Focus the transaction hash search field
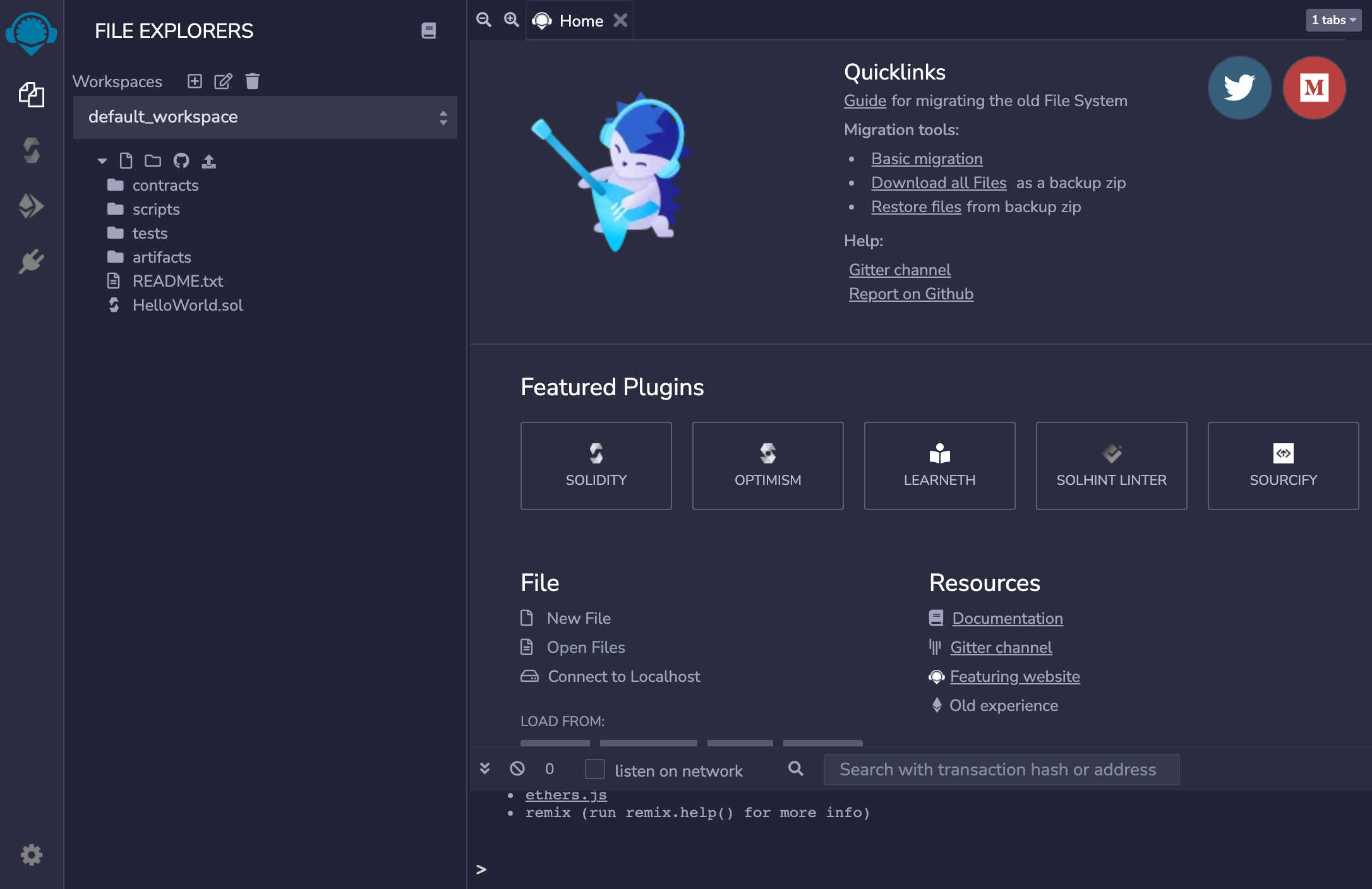Screen dimensions: 1372x889 [x=1001, y=769]
